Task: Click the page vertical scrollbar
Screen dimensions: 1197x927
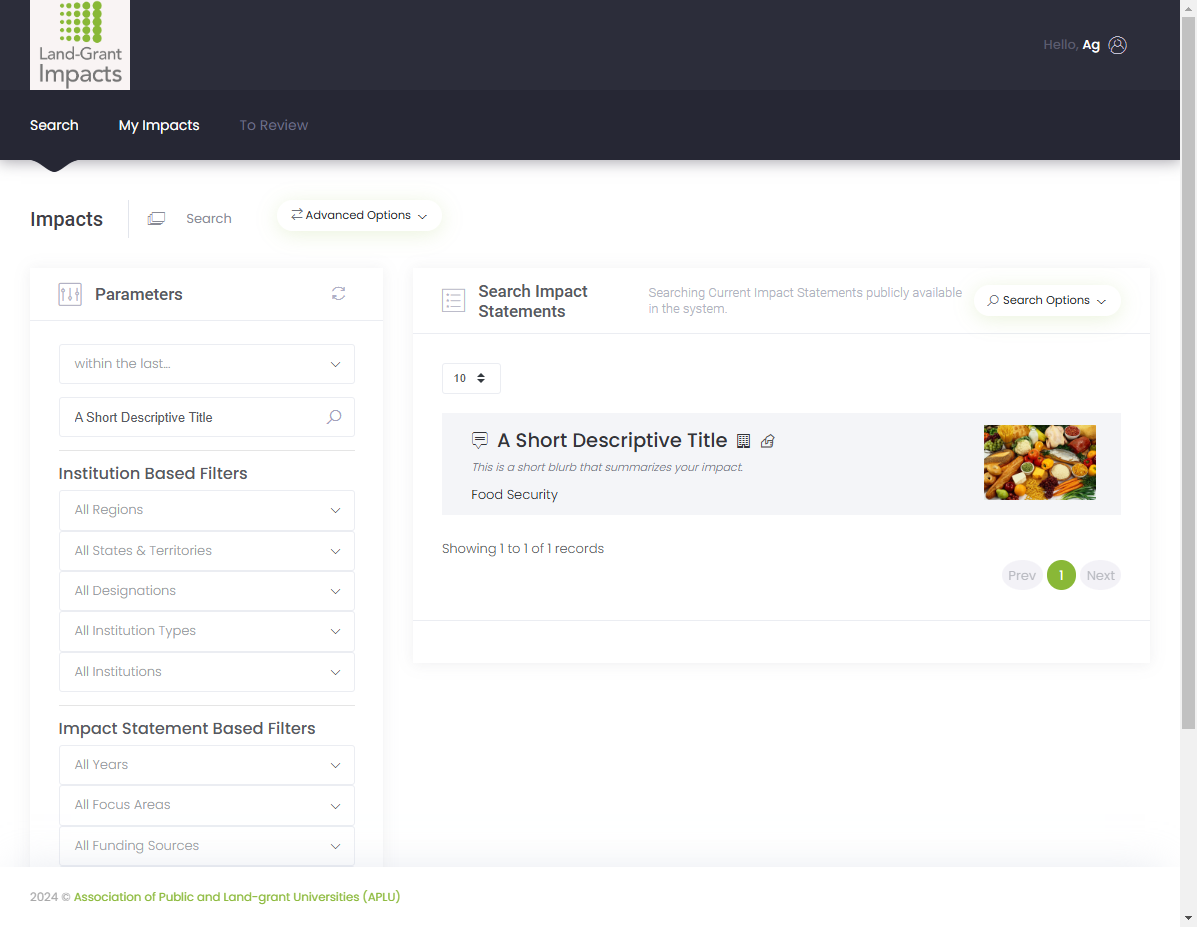Action: [1189, 373]
